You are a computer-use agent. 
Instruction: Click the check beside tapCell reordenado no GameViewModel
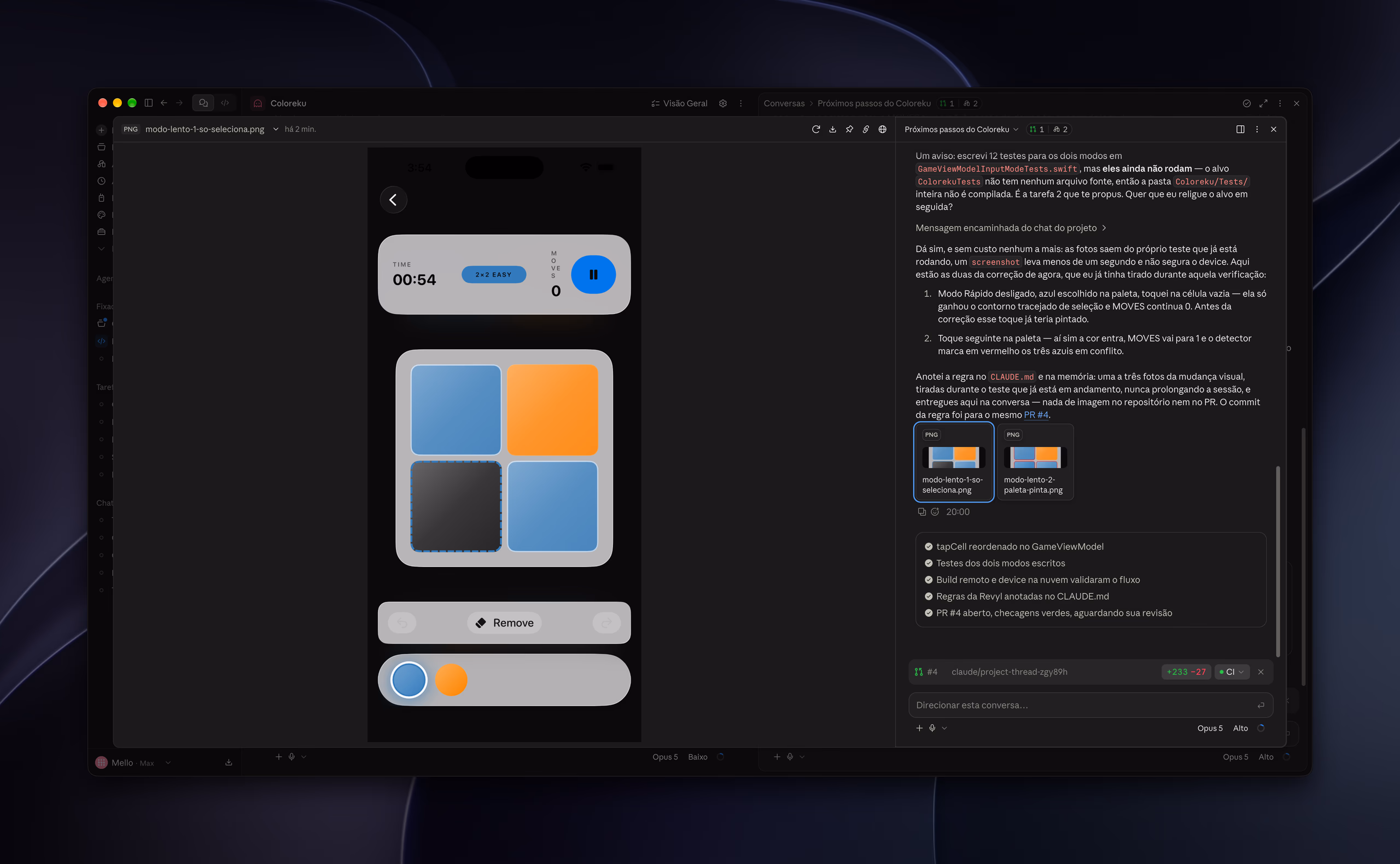(x=929, y=547)
